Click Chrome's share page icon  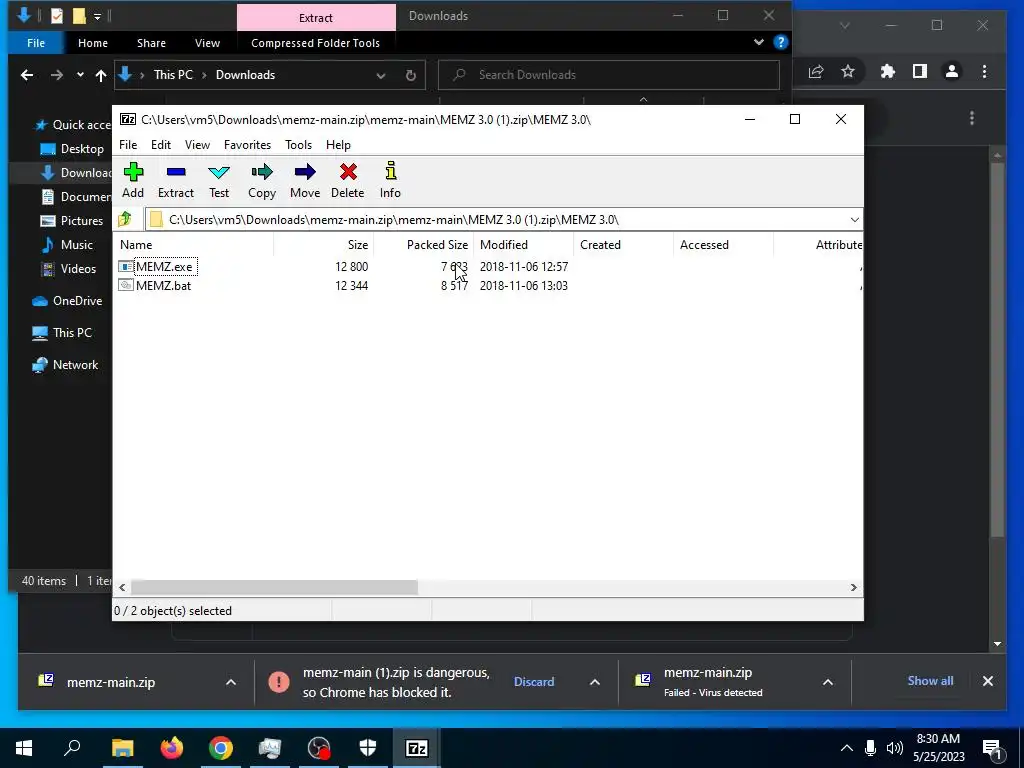[816, 72]
